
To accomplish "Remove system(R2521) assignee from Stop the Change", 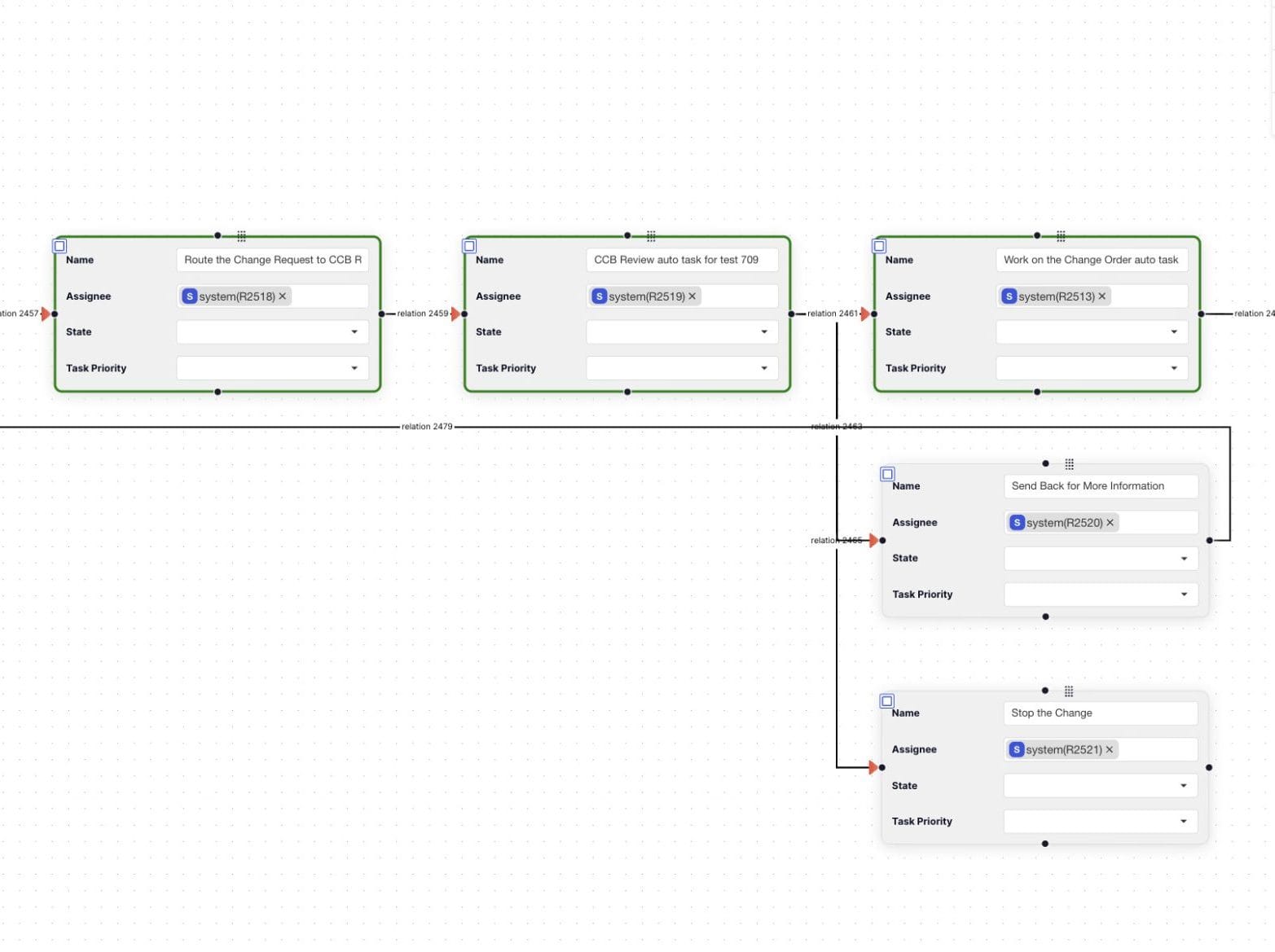I will [1109, 749].
